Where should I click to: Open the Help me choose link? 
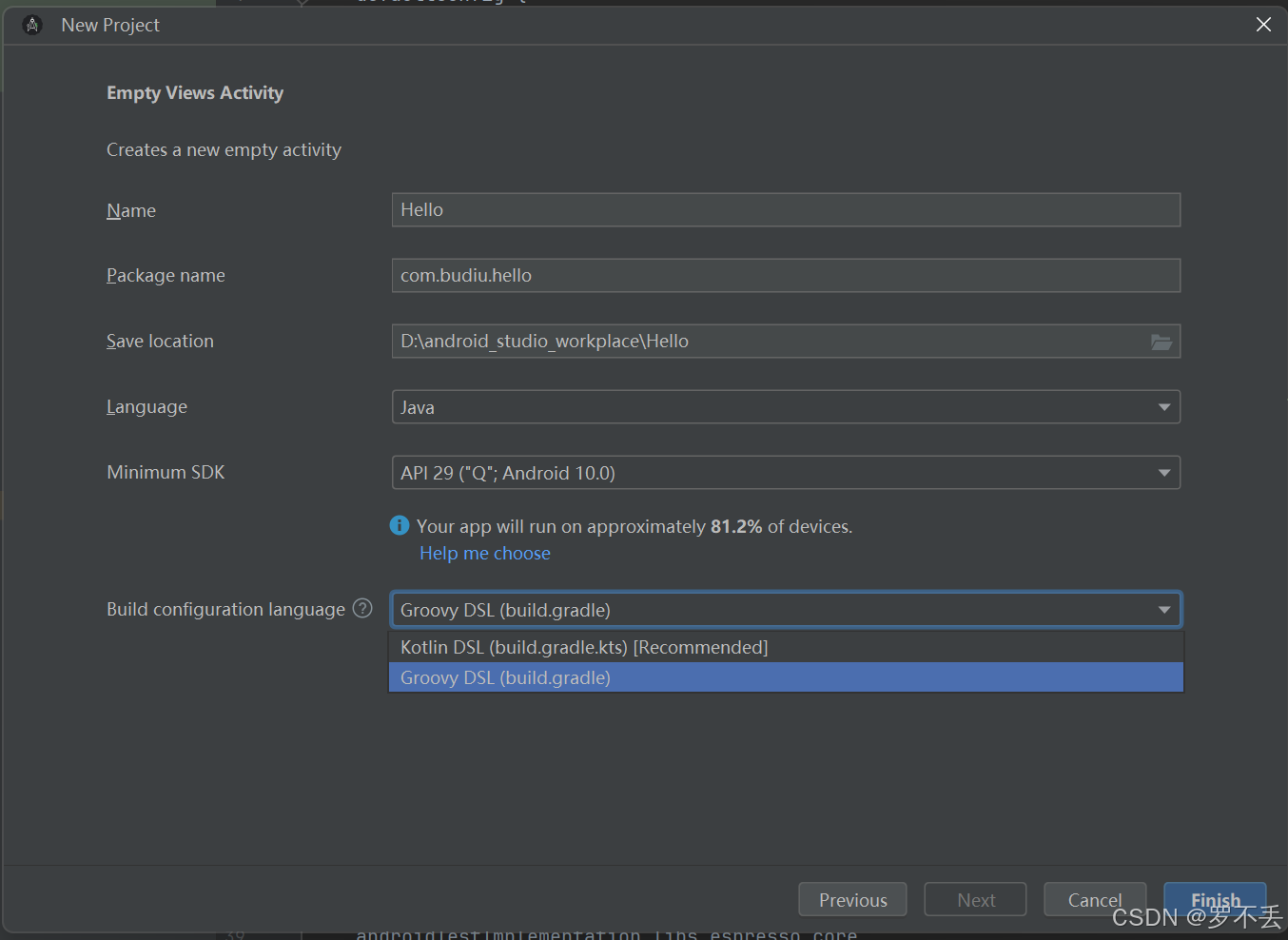coord(485,553)
